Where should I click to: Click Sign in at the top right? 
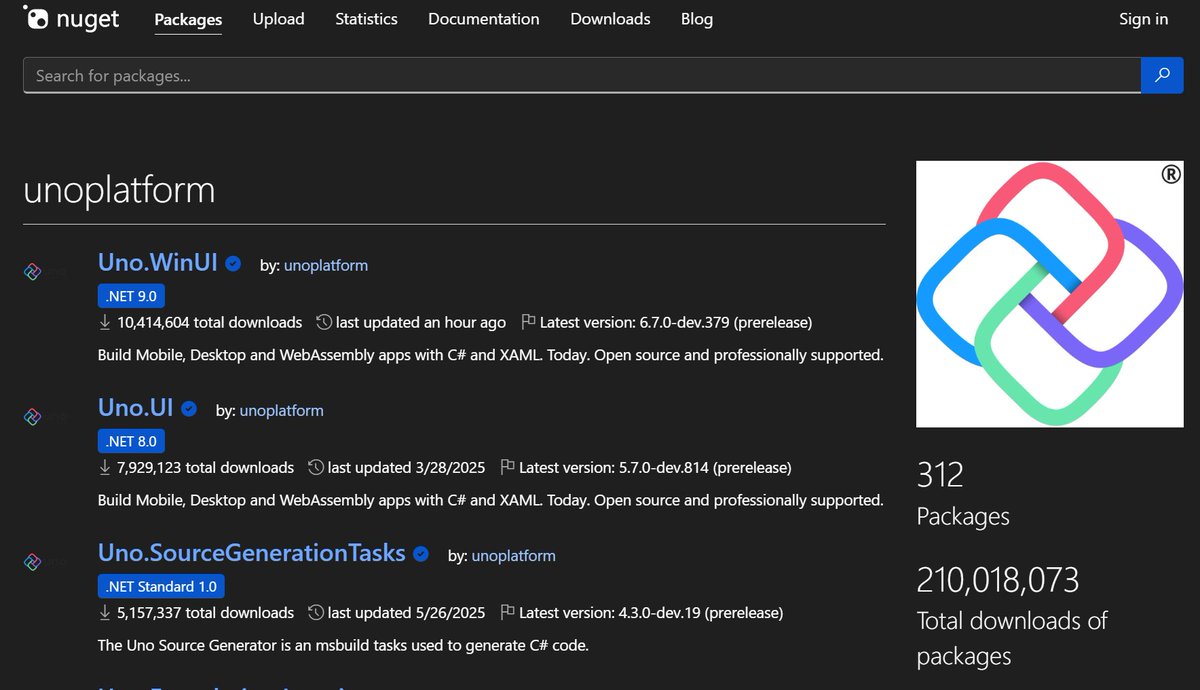(x=1143, y=19)
